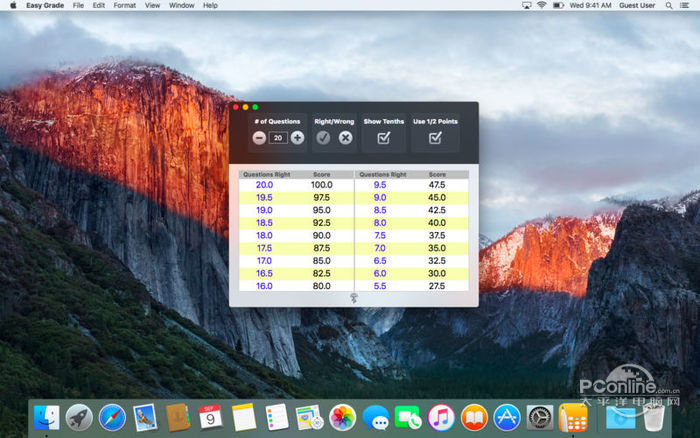Increase the number of questions with plus button
The height and width of the screenshot is (438, 700).
tap(297, 138)
